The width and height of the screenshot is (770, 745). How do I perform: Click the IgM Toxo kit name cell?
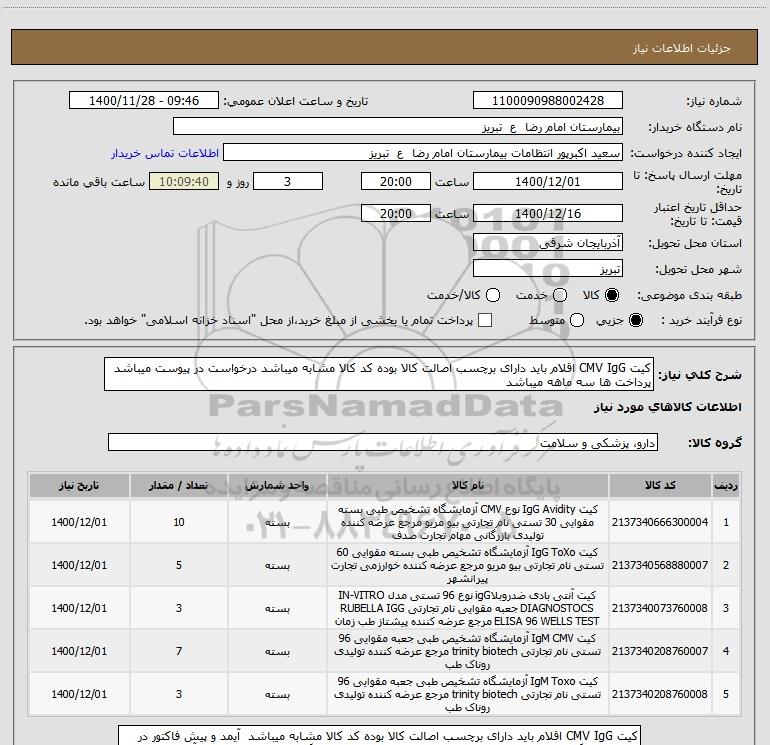[468, 694]
